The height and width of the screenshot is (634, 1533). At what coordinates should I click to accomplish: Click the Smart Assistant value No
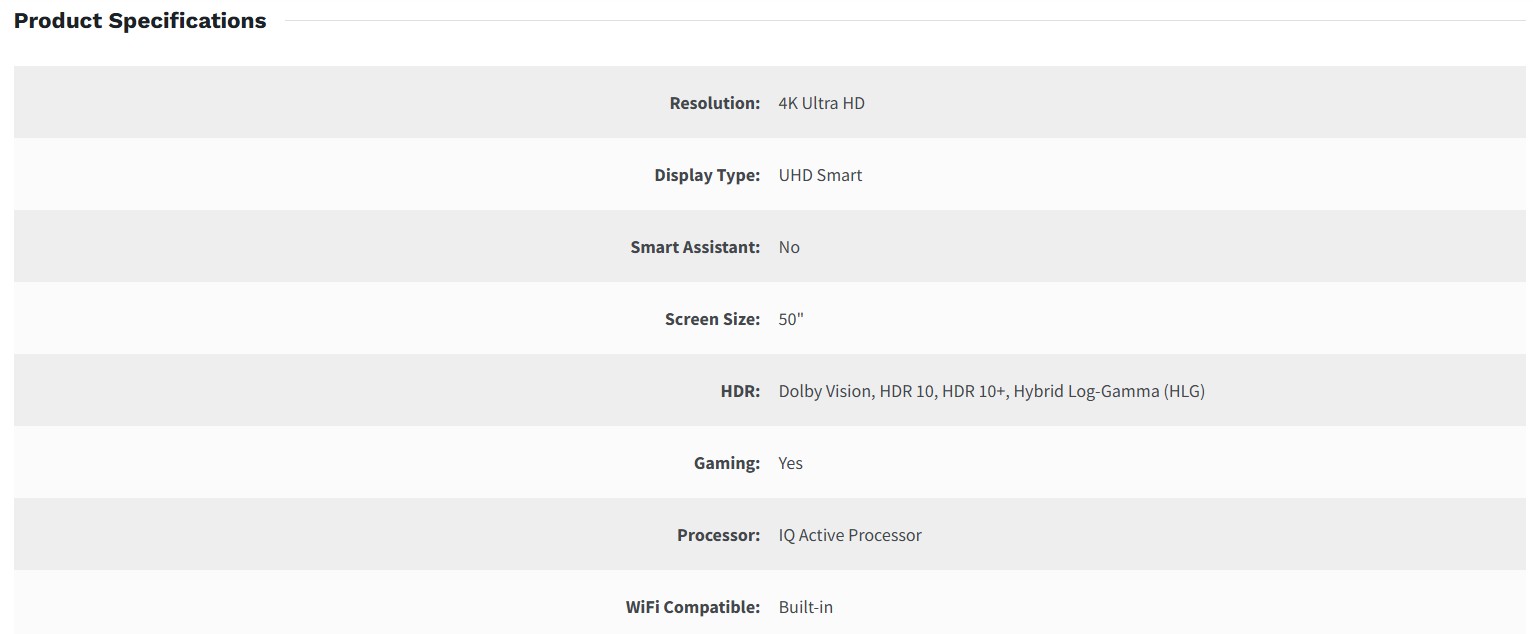[789, 247]
